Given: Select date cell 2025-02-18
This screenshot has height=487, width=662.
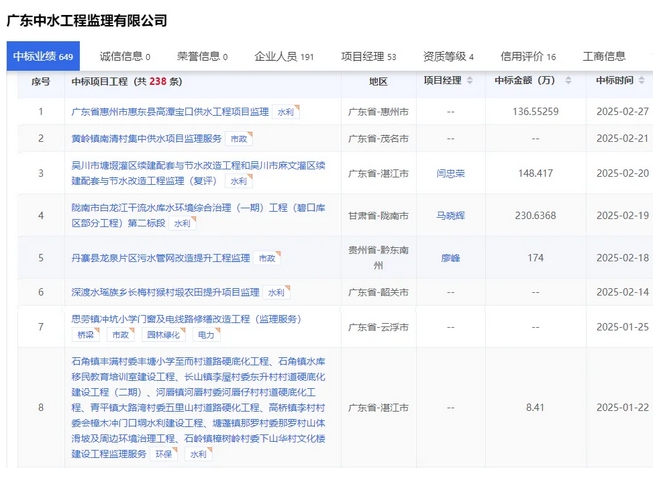Looking at the screenshot, I should point(622,258).
